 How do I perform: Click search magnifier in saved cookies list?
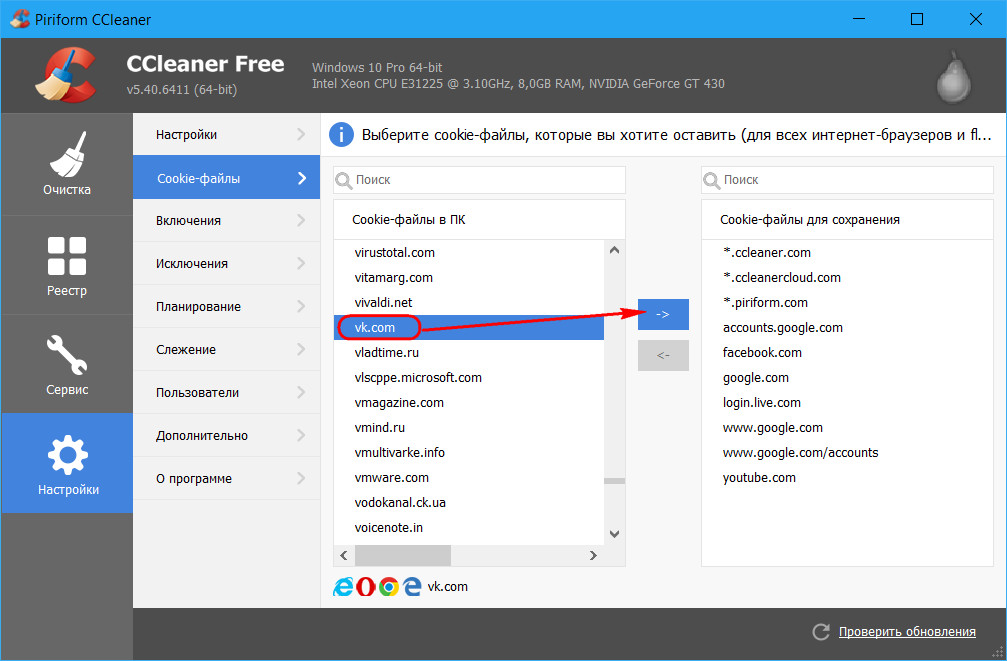712,181
